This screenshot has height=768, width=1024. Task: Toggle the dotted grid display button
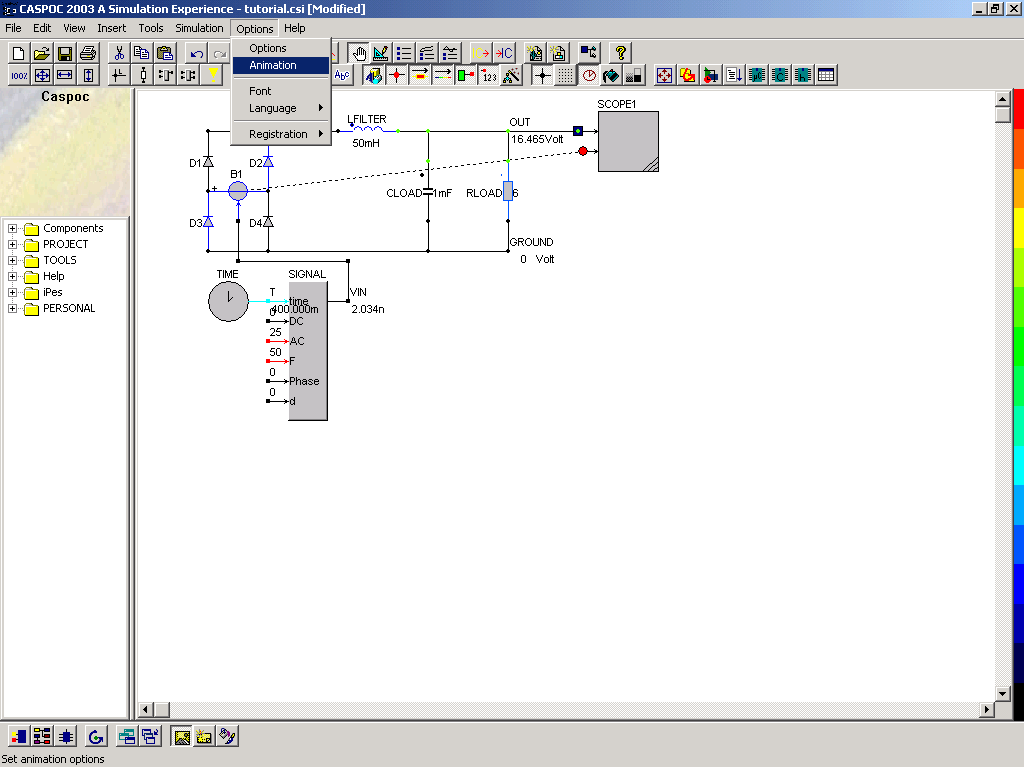click(565, 76)
